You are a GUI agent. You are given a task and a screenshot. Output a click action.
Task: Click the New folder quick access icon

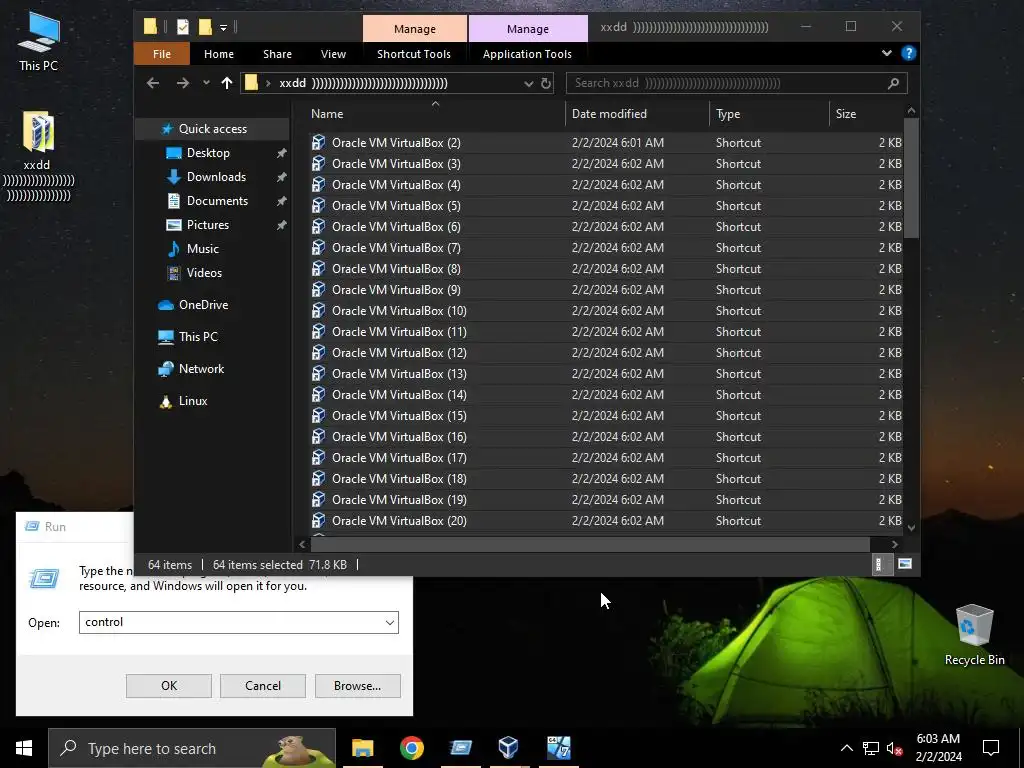click(205, 27)
